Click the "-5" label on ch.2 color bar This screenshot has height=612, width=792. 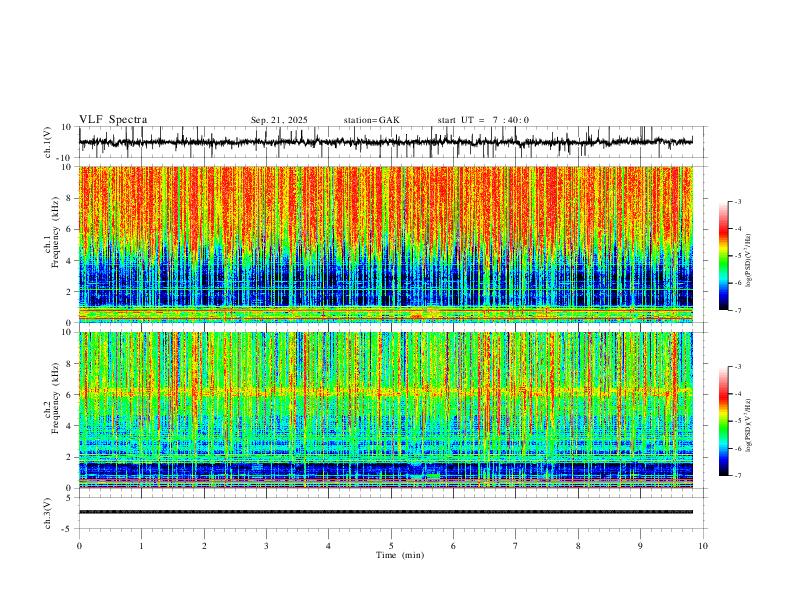[737, 421]
